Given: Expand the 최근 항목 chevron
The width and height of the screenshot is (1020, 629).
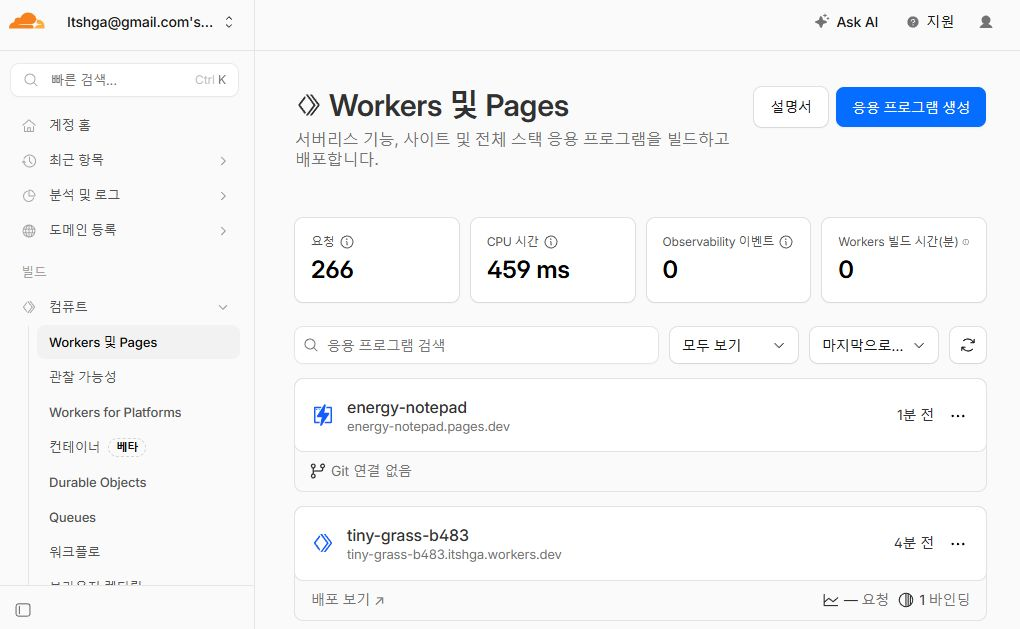Looking at the screenshot, I should pos(223,161).
